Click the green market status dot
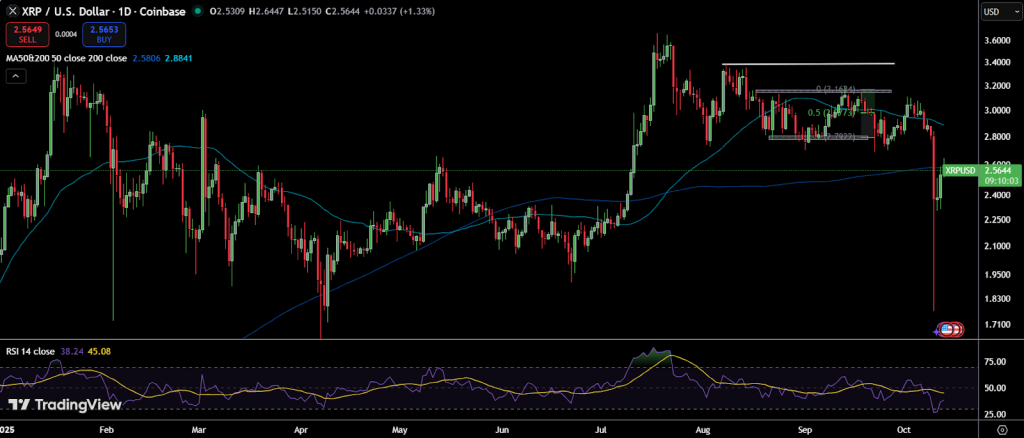1024x438 pixels. 198,11
